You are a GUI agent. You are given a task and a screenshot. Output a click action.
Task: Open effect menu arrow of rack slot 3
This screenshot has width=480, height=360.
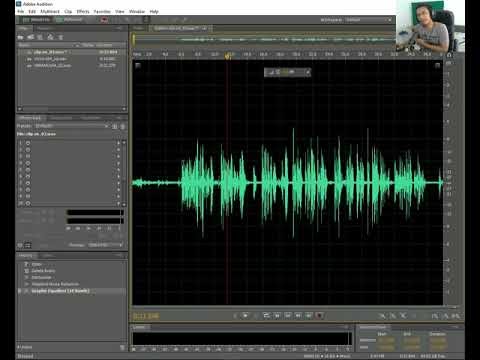point(118,156)
